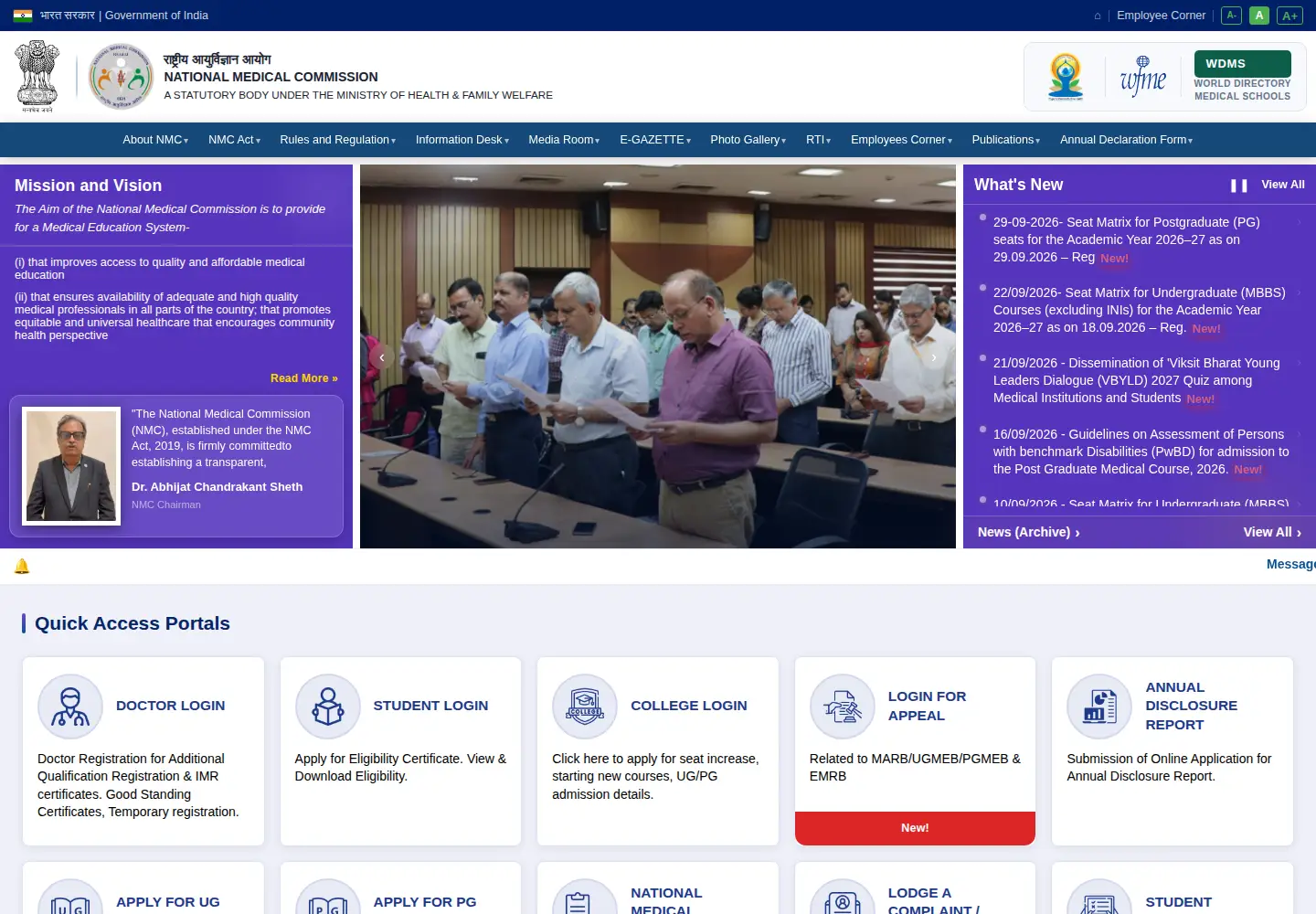Open the Viksit Bharat Young Leaders Dialogue news
This screenshot has height=914, width=1316.
tap(1137, 380)
